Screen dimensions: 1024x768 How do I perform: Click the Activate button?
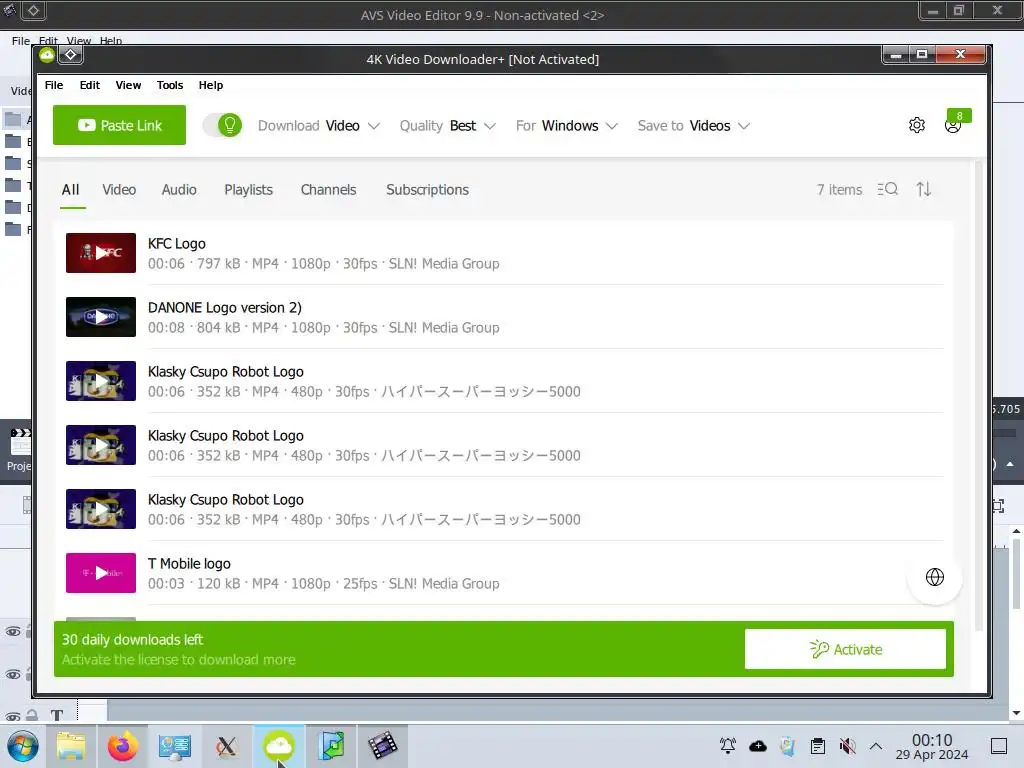pyautogui.click(x=845, y=649)
